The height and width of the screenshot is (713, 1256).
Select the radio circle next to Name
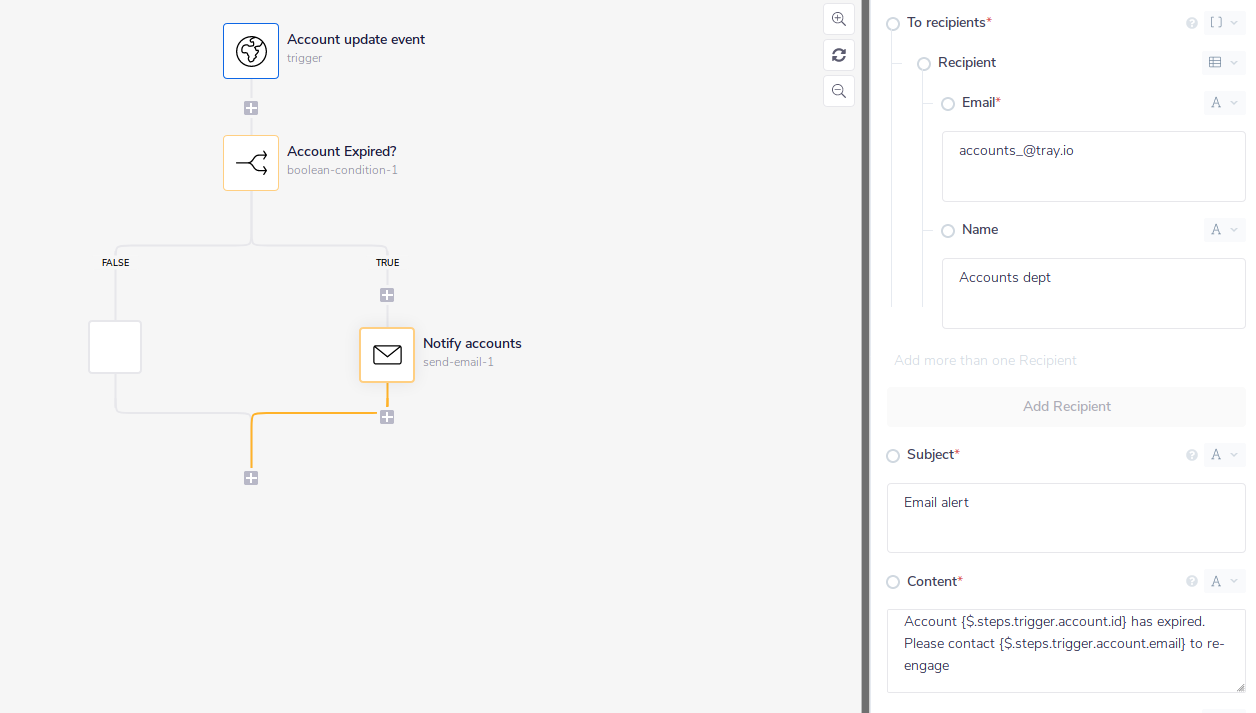[948, 230]
